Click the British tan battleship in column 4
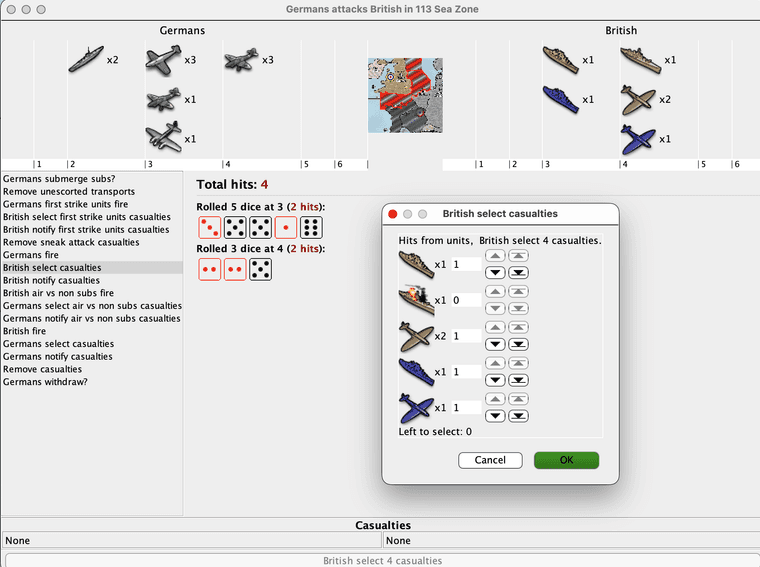Viewport: 760px width, 567px height. tap(640, 60)
